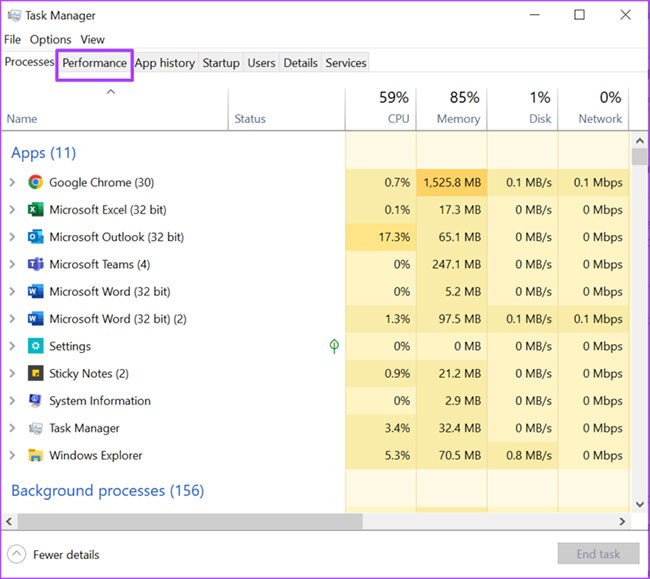This screenshot has height=579, width=650.
Task: Select the Apps (11) group heading
Action: [x=44, y=153]
